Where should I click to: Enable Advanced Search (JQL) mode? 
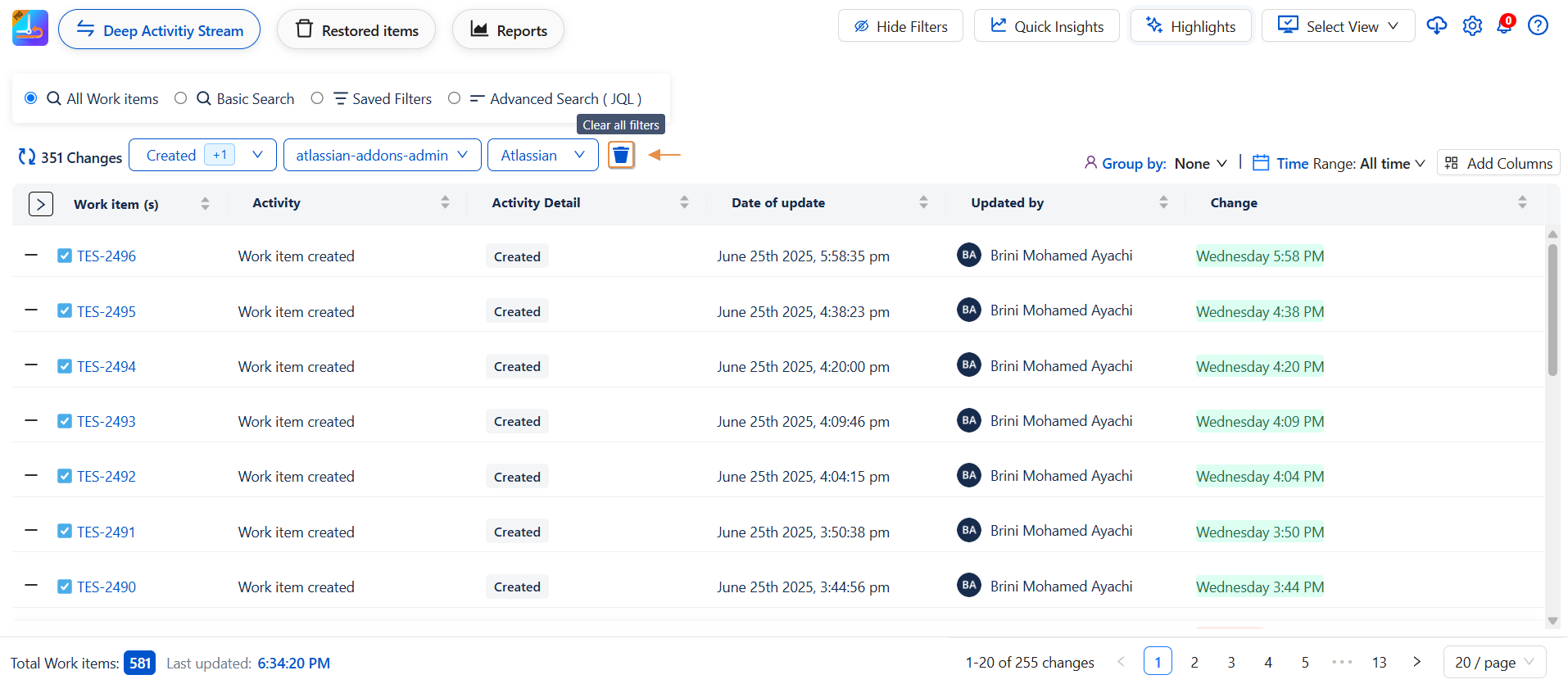coord(454,98)
